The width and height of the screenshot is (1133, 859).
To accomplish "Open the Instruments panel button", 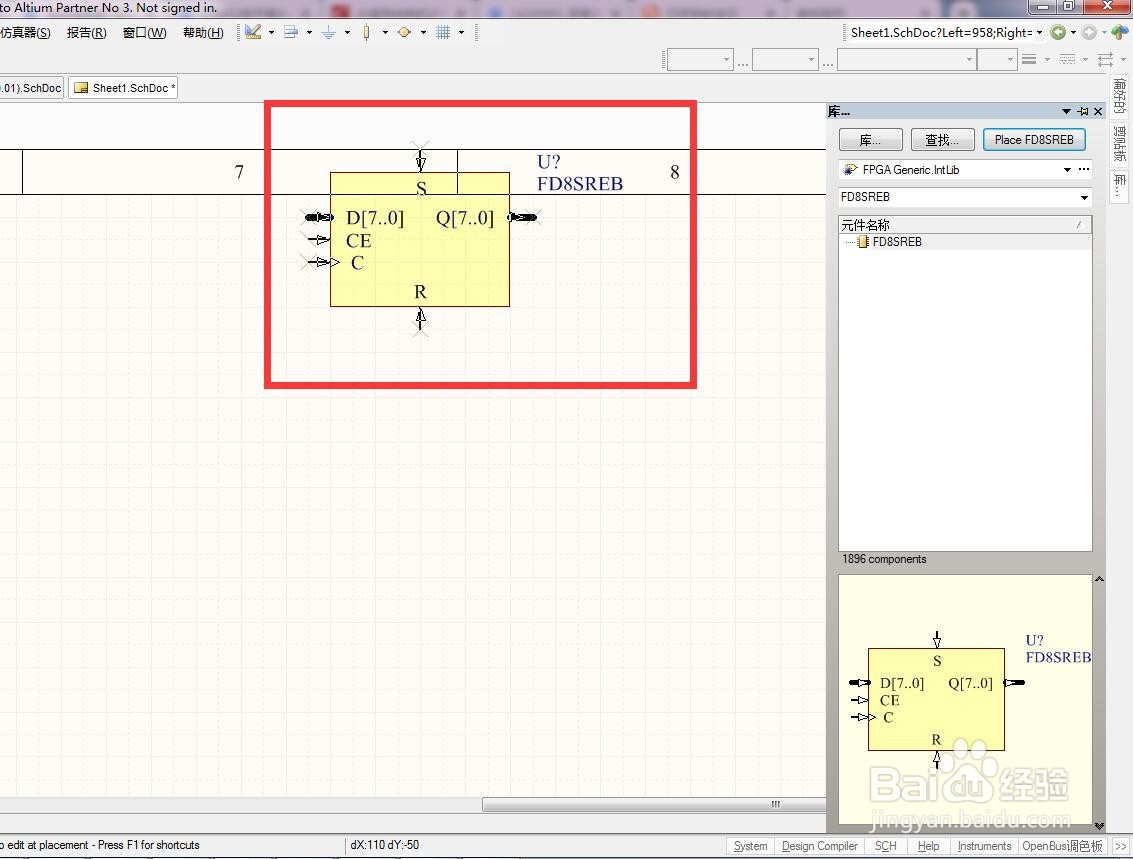I will [983, 846].
